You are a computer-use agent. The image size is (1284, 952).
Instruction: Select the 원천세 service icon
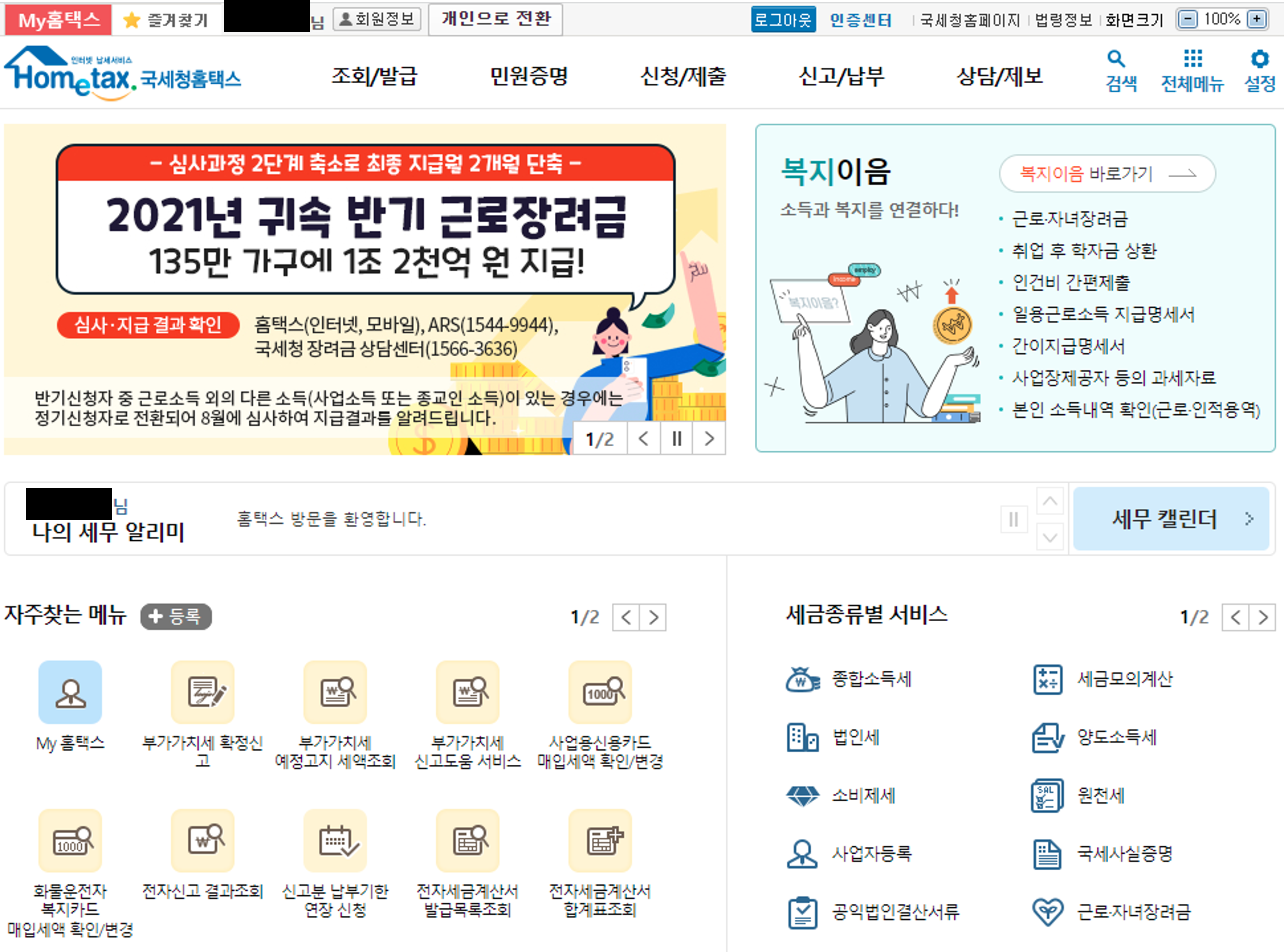(1047, 796)
